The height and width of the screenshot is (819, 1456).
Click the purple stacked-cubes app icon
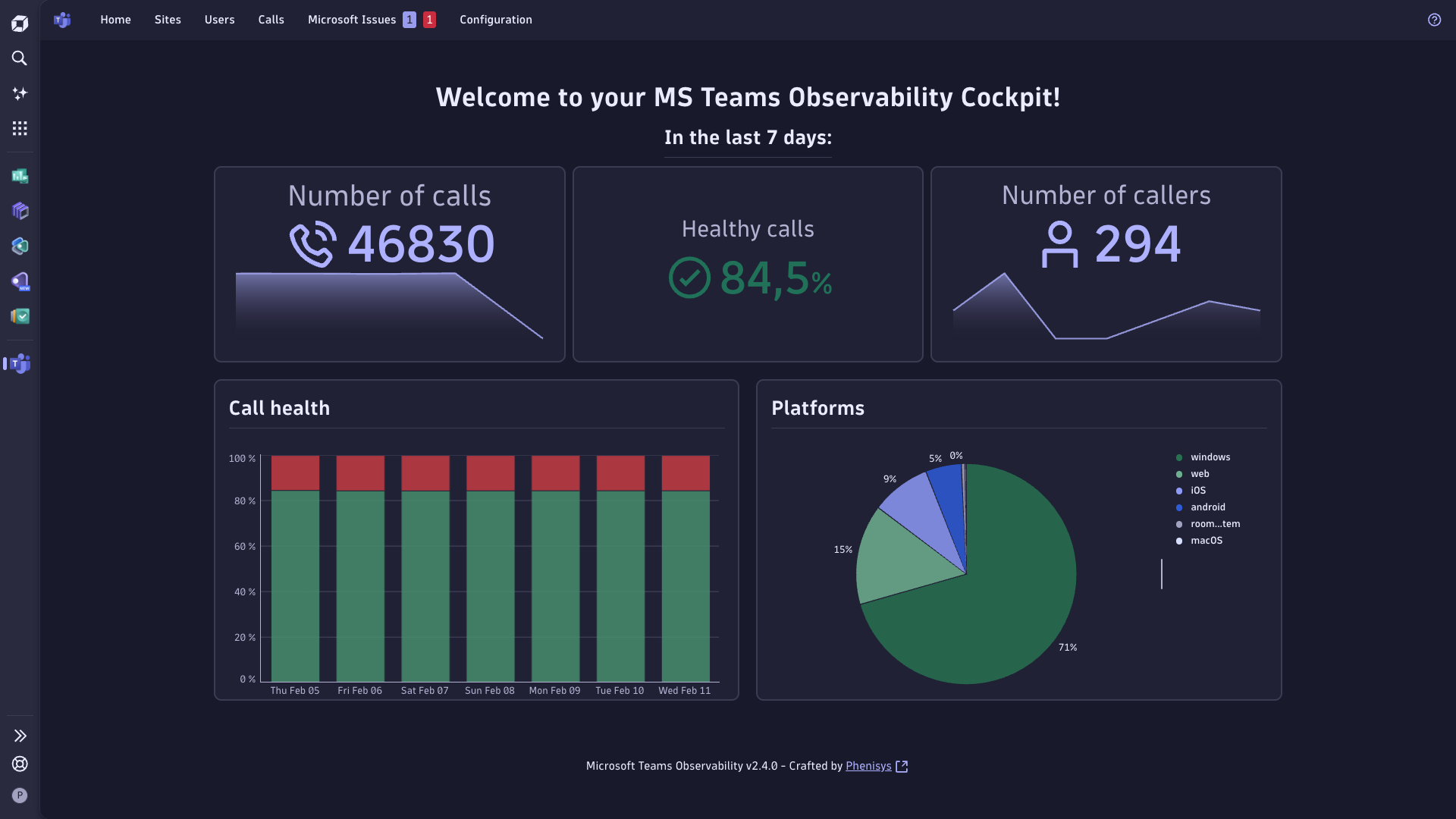tap(20, 211)
